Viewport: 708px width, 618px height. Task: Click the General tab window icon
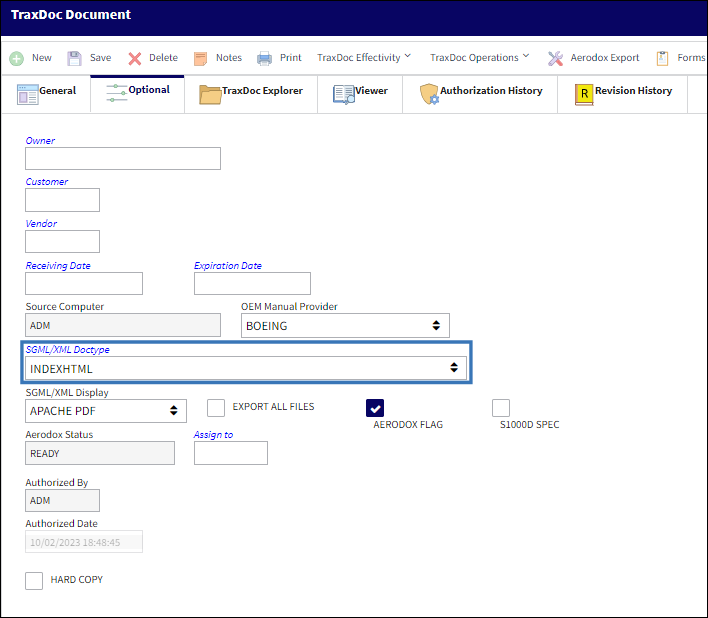[x=28, y=94]
